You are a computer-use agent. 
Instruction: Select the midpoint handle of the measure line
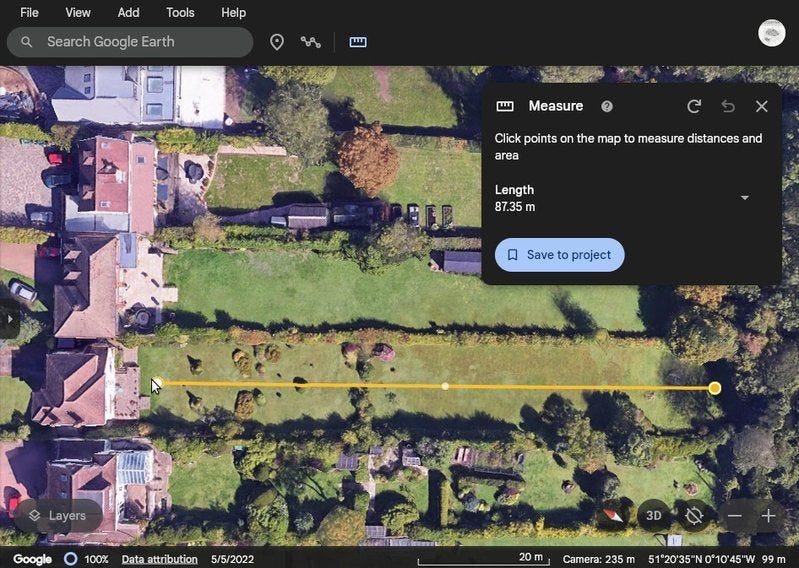(x=445, y=386)
